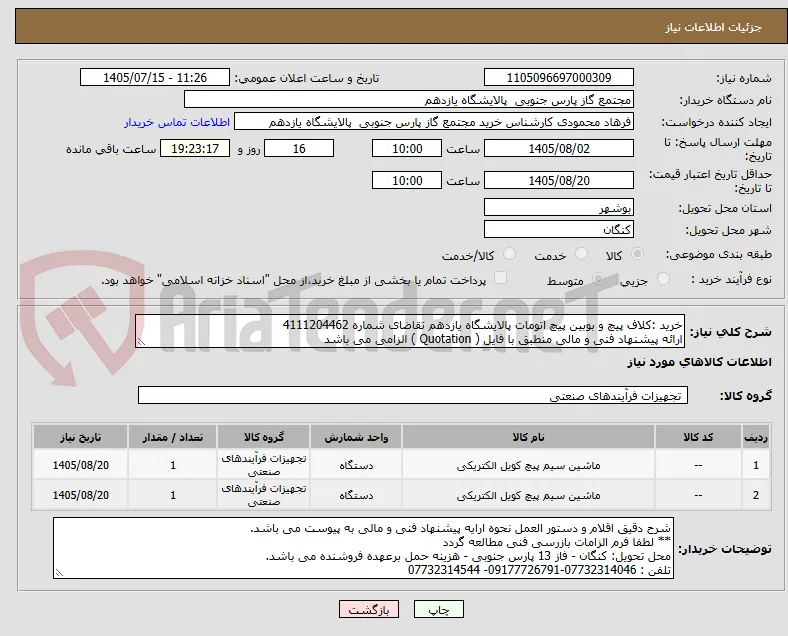Screen dimensions: 788x636
Task: Click the page title جزئیات اطلاعات نیاز
Action: pyautogui.click(x=714, y=27)
